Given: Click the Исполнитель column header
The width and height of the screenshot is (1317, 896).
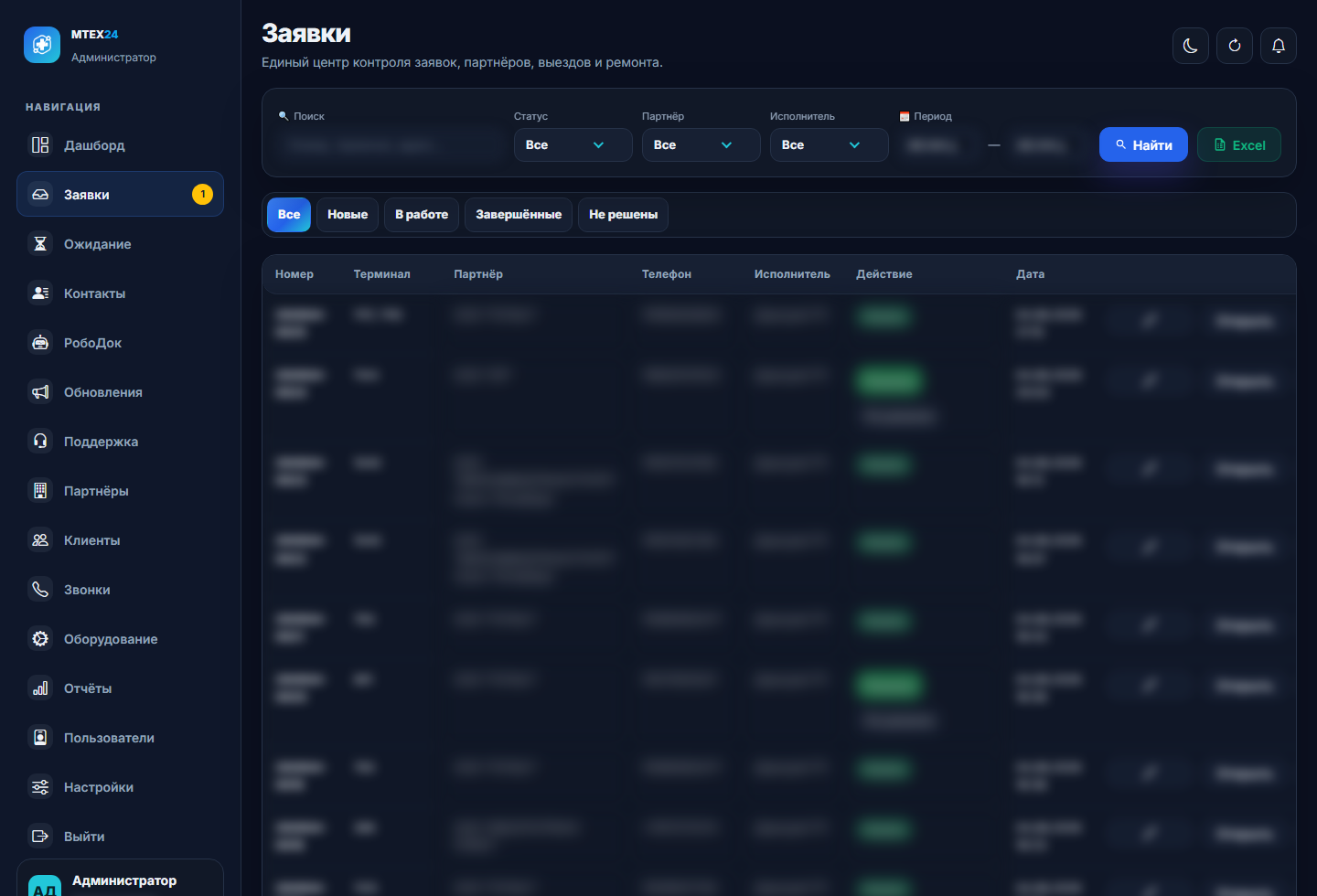Looking at the screenshot, I should (x=792, y=274).
